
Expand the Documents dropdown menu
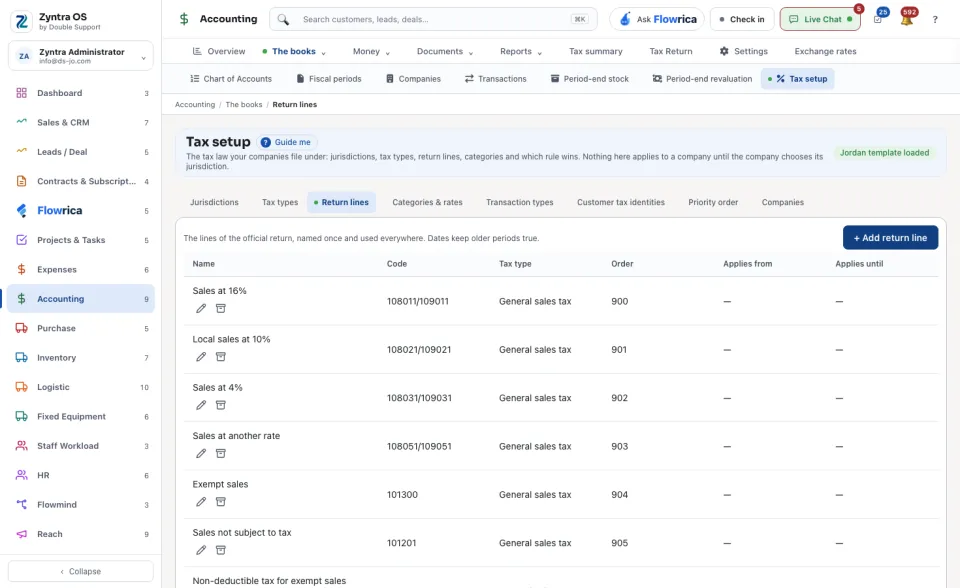(444, 51)
